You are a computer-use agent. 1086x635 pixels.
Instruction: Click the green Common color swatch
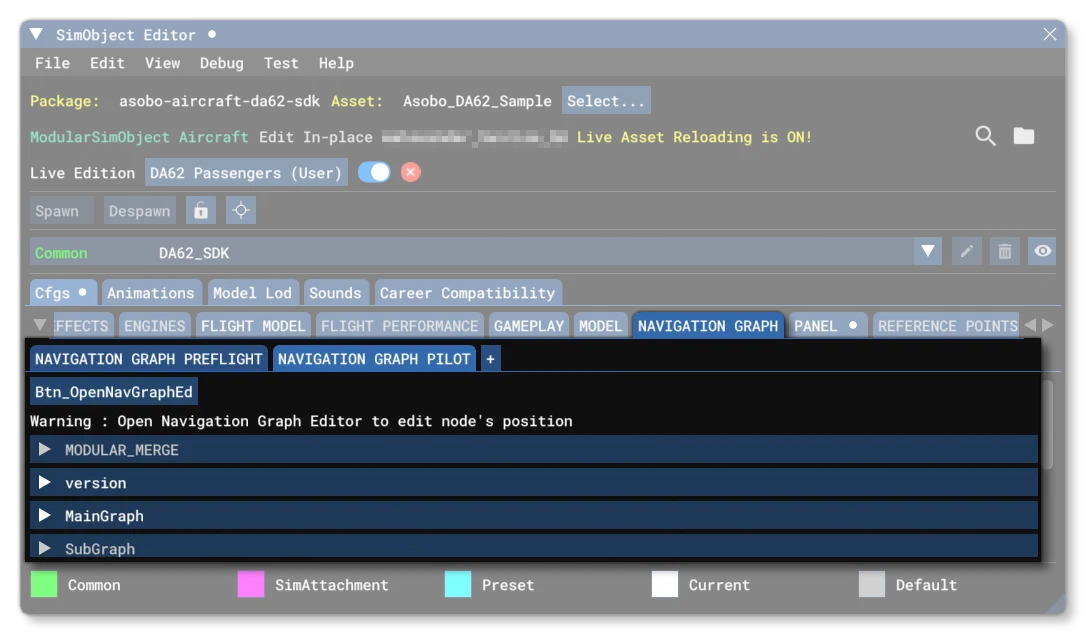tap(44, 584)
